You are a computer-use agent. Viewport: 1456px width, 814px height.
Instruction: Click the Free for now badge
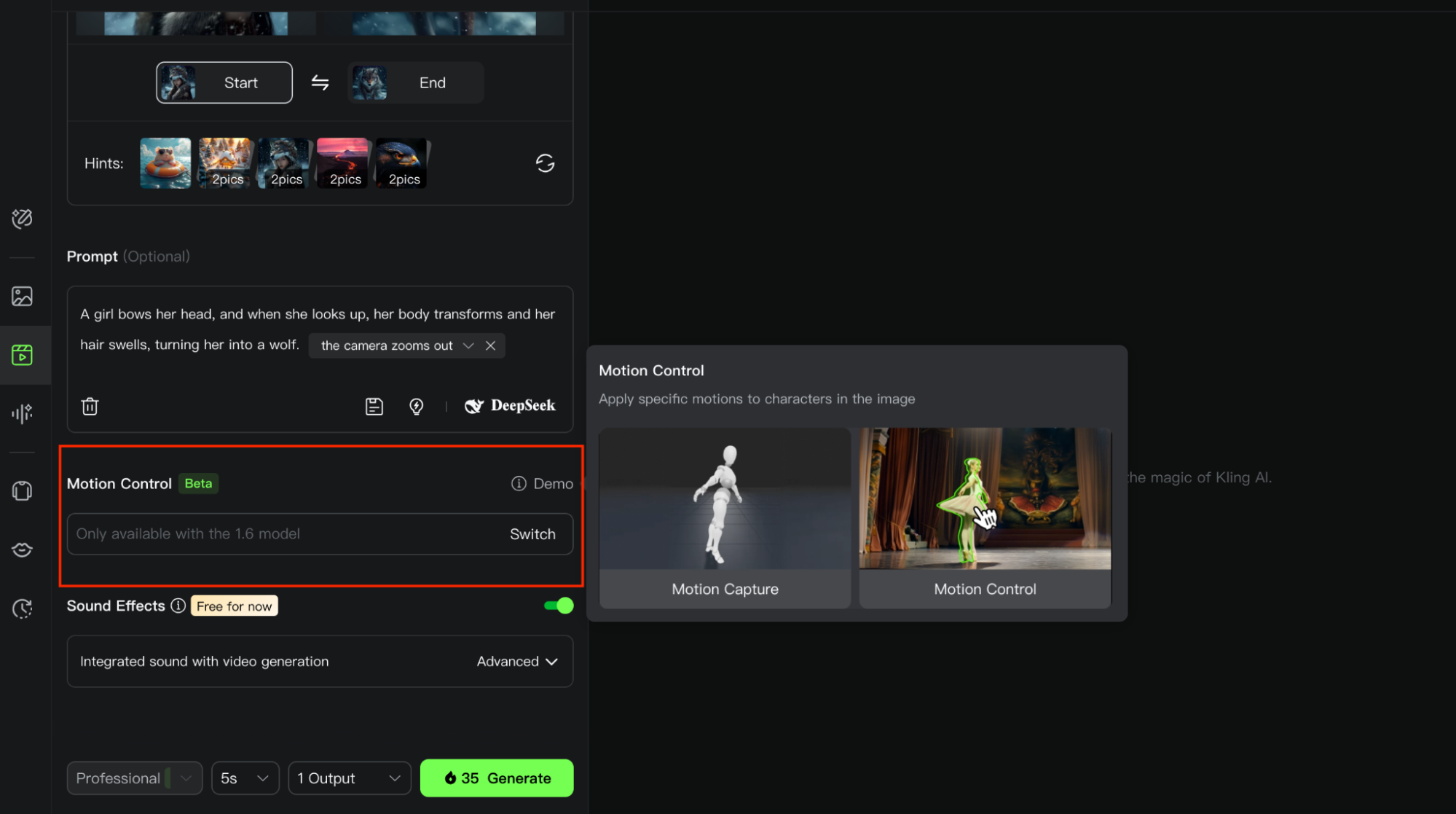(234, 606)
